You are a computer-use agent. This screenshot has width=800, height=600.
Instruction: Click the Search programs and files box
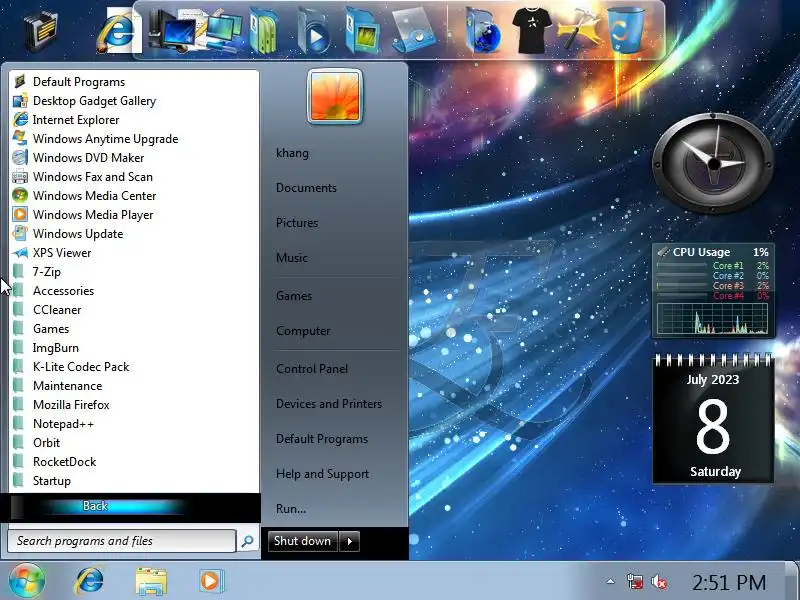122,541
